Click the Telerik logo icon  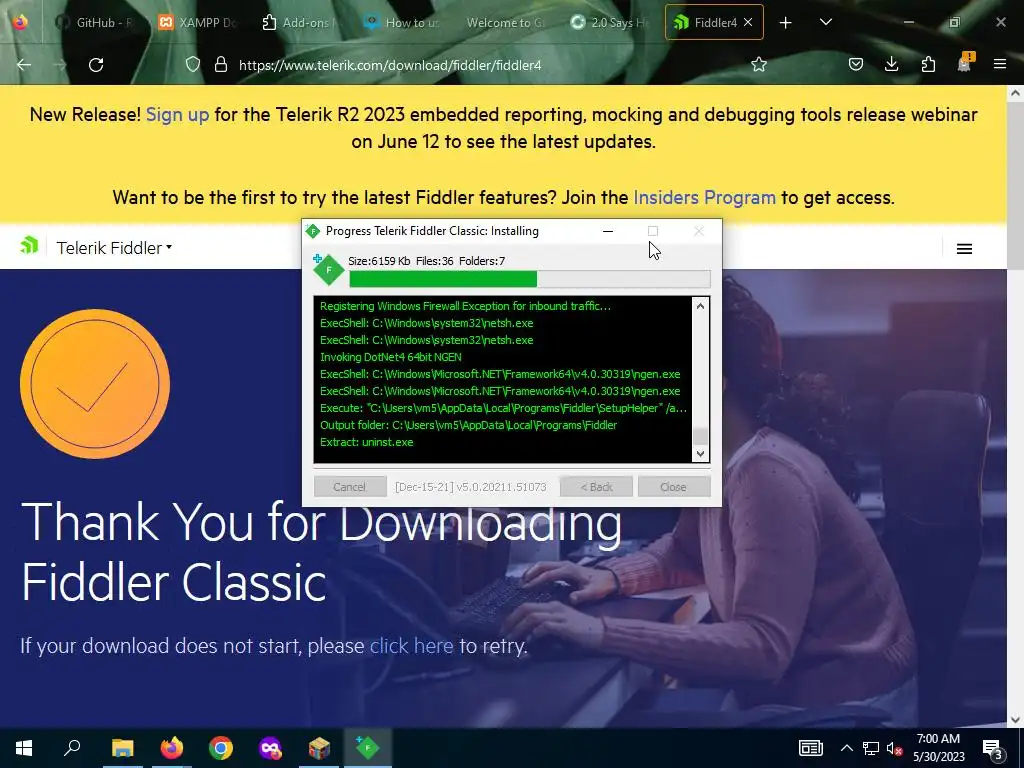29,245
